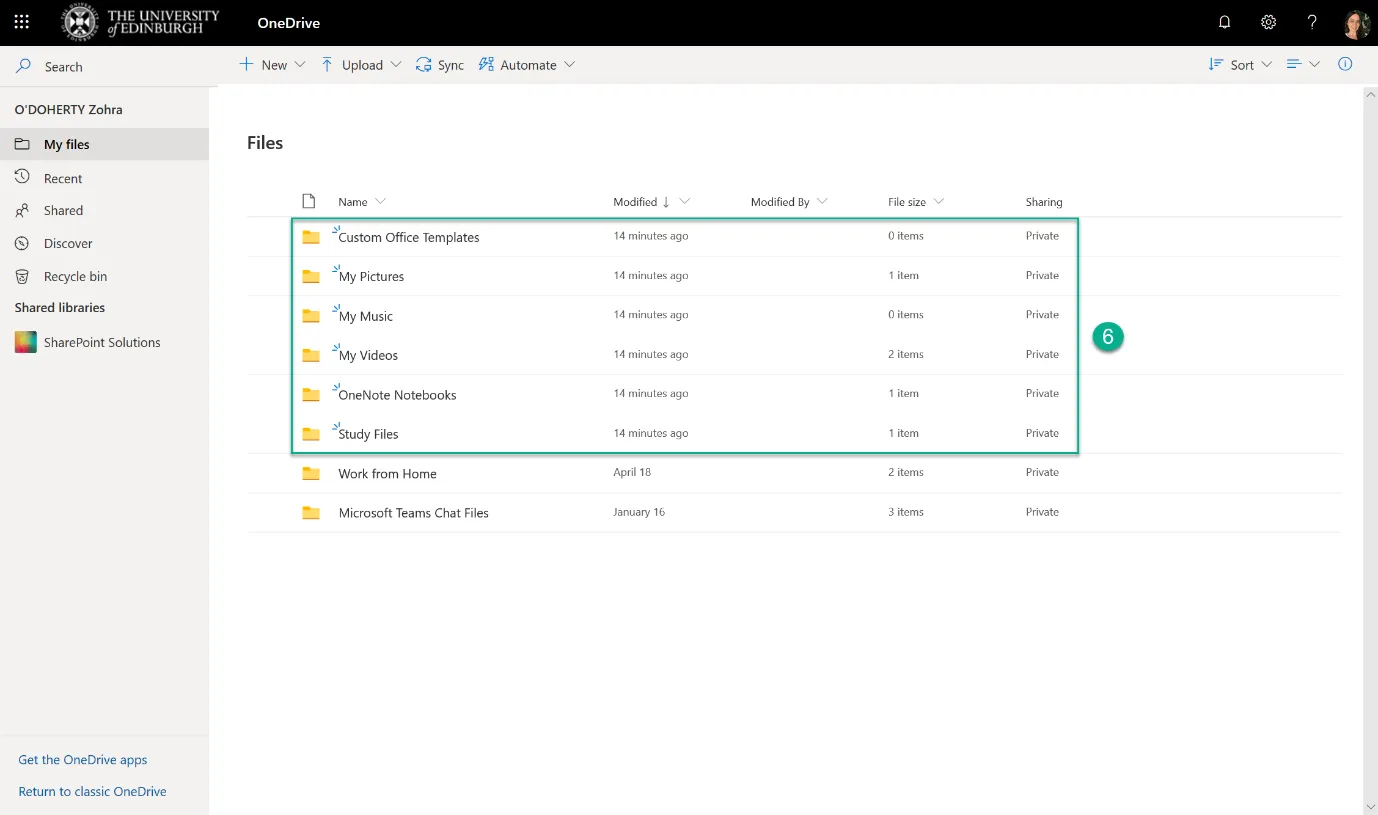
Task: Select the Study Files folder row
Action: (x=367, y=433)
